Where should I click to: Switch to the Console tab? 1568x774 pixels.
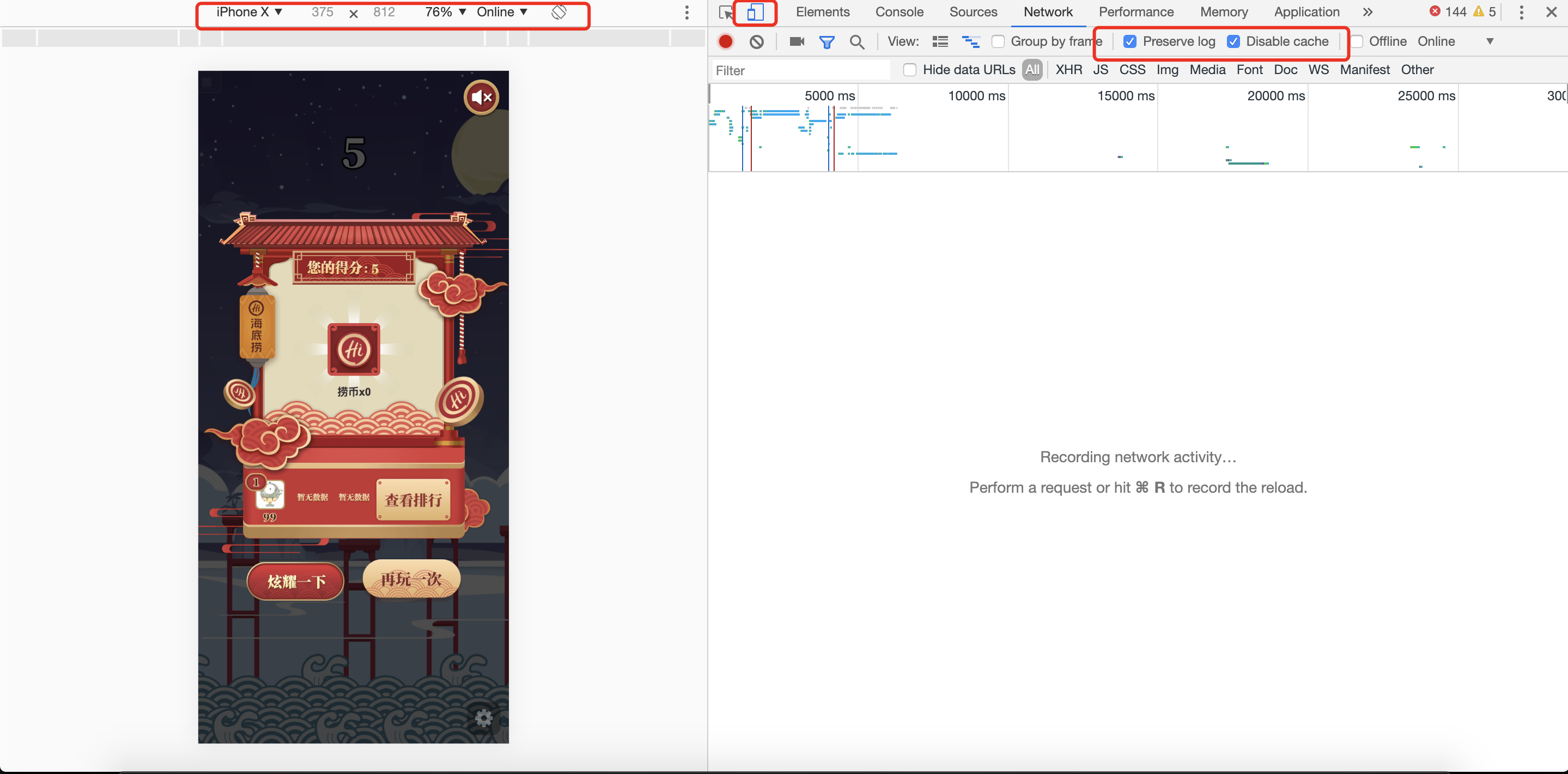coord(899,12)
